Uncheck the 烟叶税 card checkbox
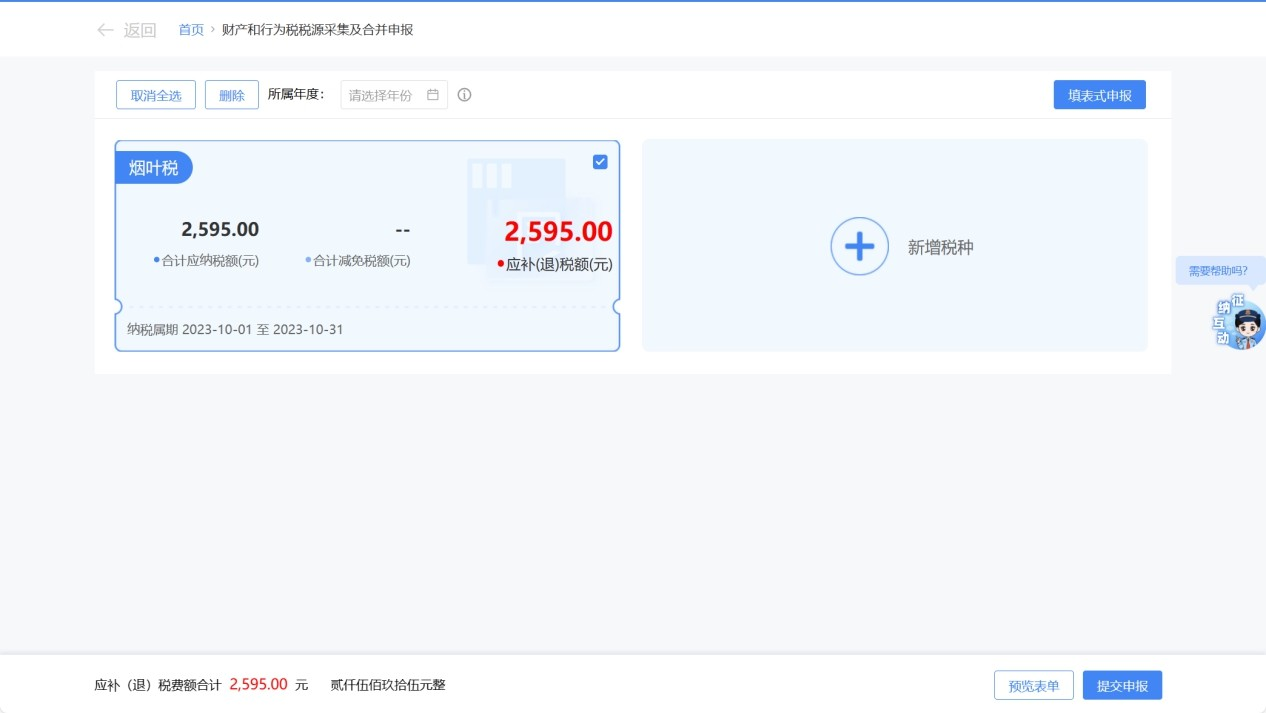The height and width of the screenshot is (713, 1266). click(x=600, y=162)
